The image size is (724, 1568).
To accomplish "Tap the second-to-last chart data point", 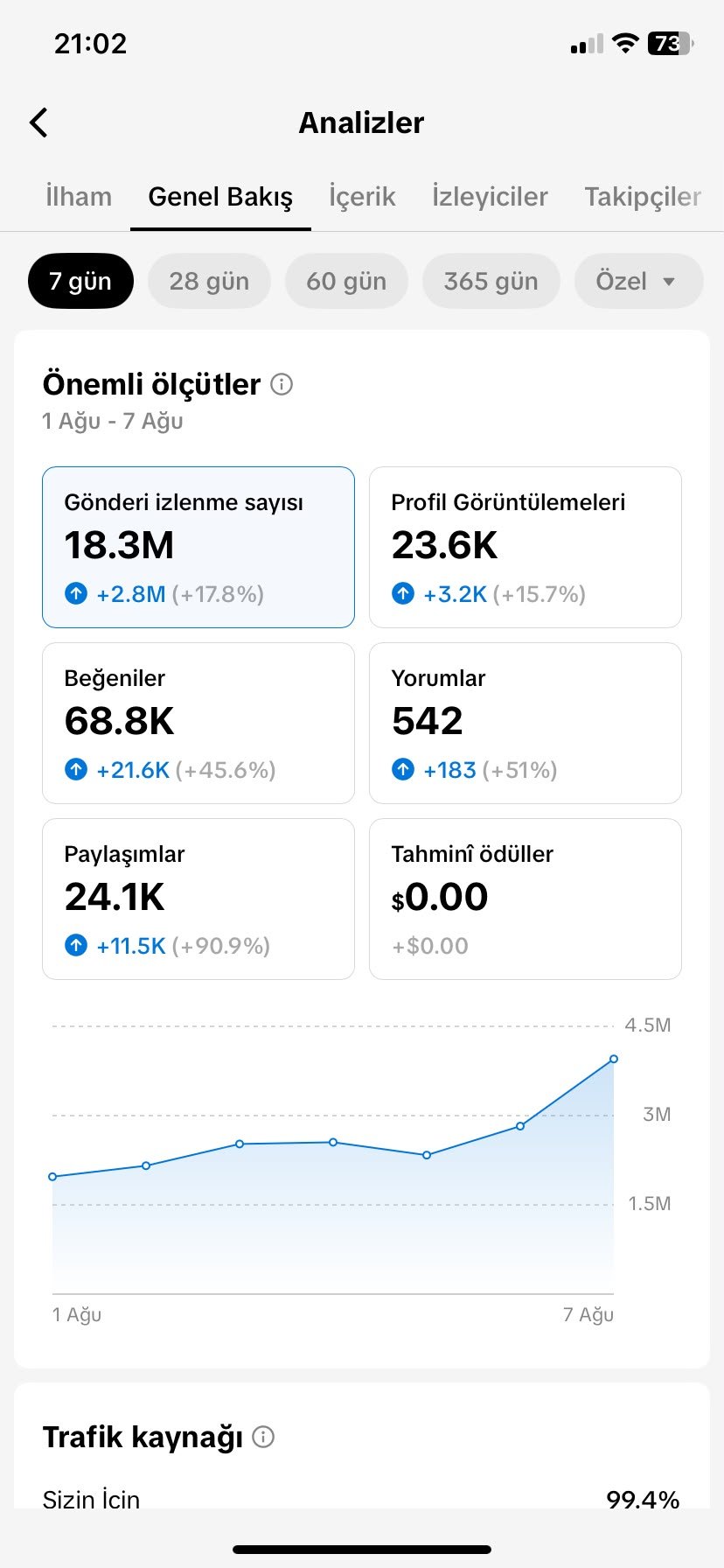I will click(520, 1126).
